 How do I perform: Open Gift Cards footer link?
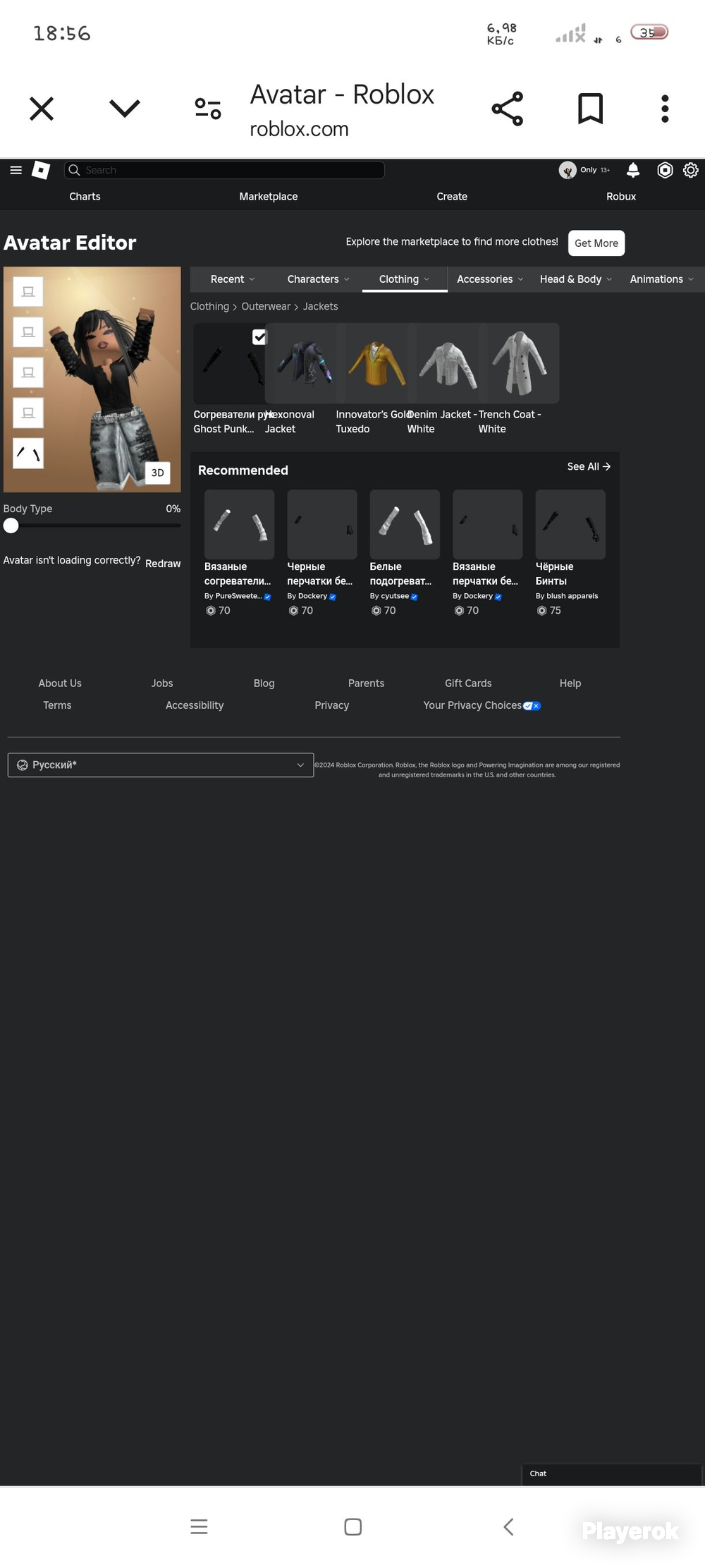[x=468, y=683]
